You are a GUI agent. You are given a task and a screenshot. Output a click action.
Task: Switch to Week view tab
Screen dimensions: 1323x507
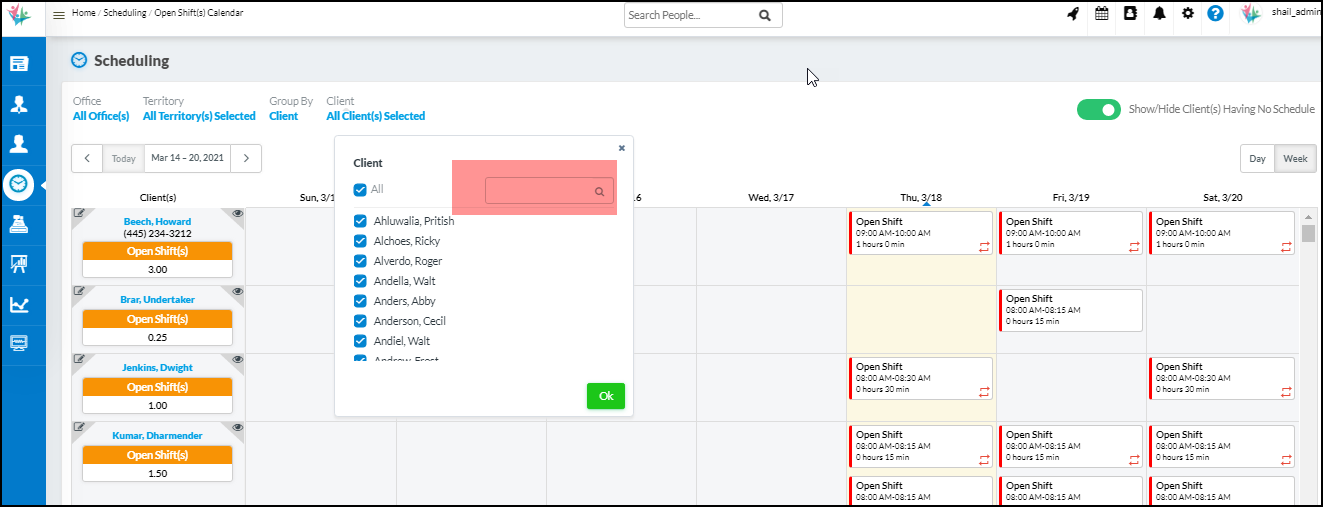[x=1295, y=159]
